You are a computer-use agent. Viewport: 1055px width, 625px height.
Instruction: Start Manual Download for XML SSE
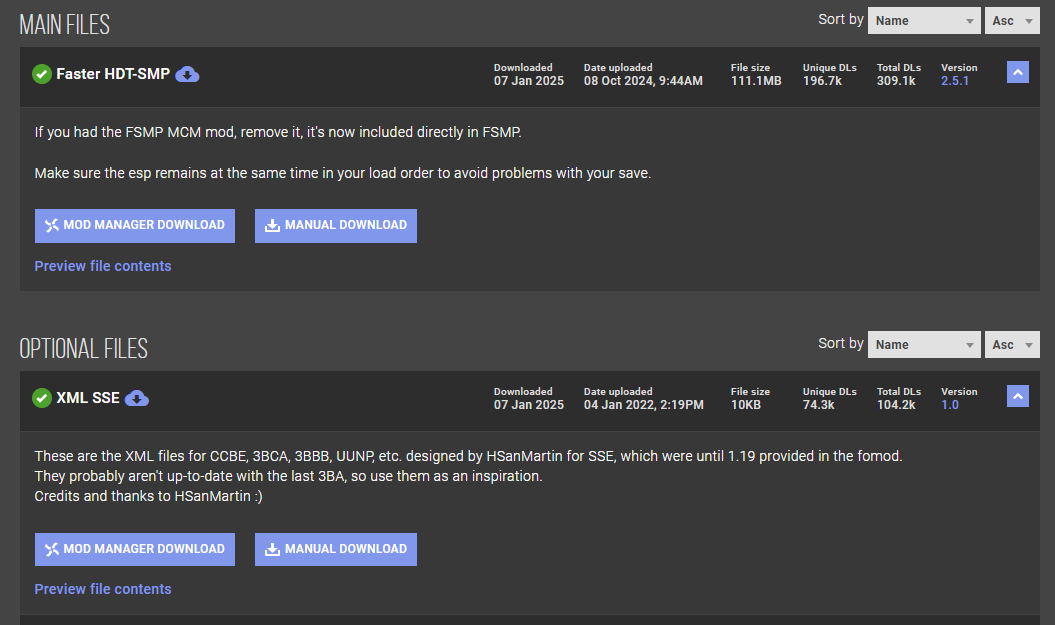(x=336, y=549)
